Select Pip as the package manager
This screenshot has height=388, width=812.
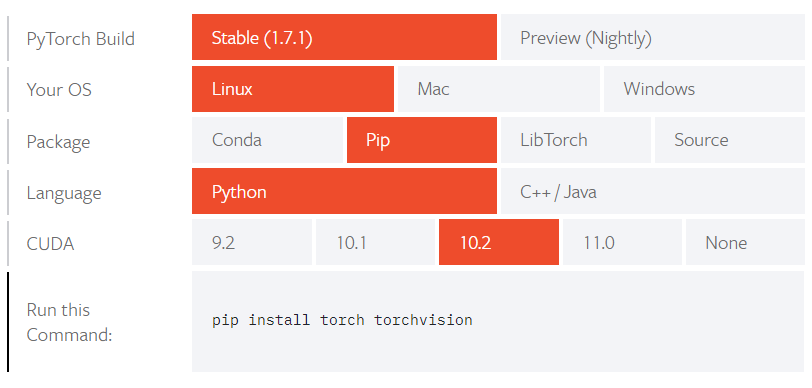tap(422, 140)
